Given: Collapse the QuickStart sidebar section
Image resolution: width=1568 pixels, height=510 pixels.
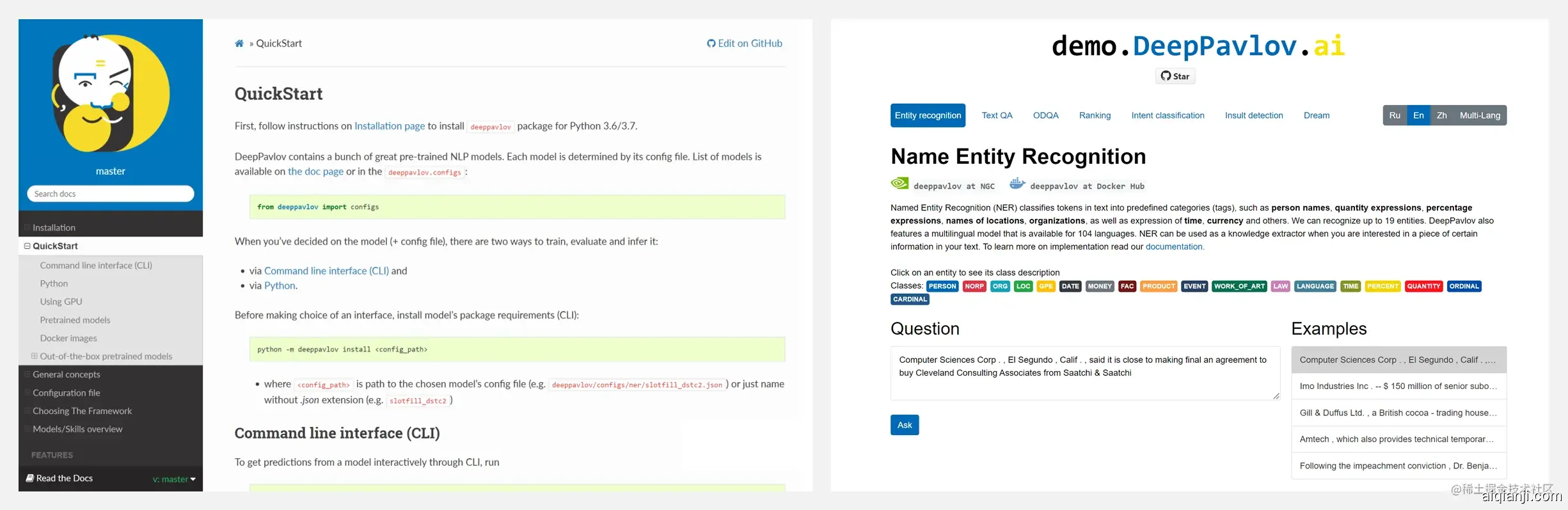Looking at the screenshot, I should pos(28,246).
